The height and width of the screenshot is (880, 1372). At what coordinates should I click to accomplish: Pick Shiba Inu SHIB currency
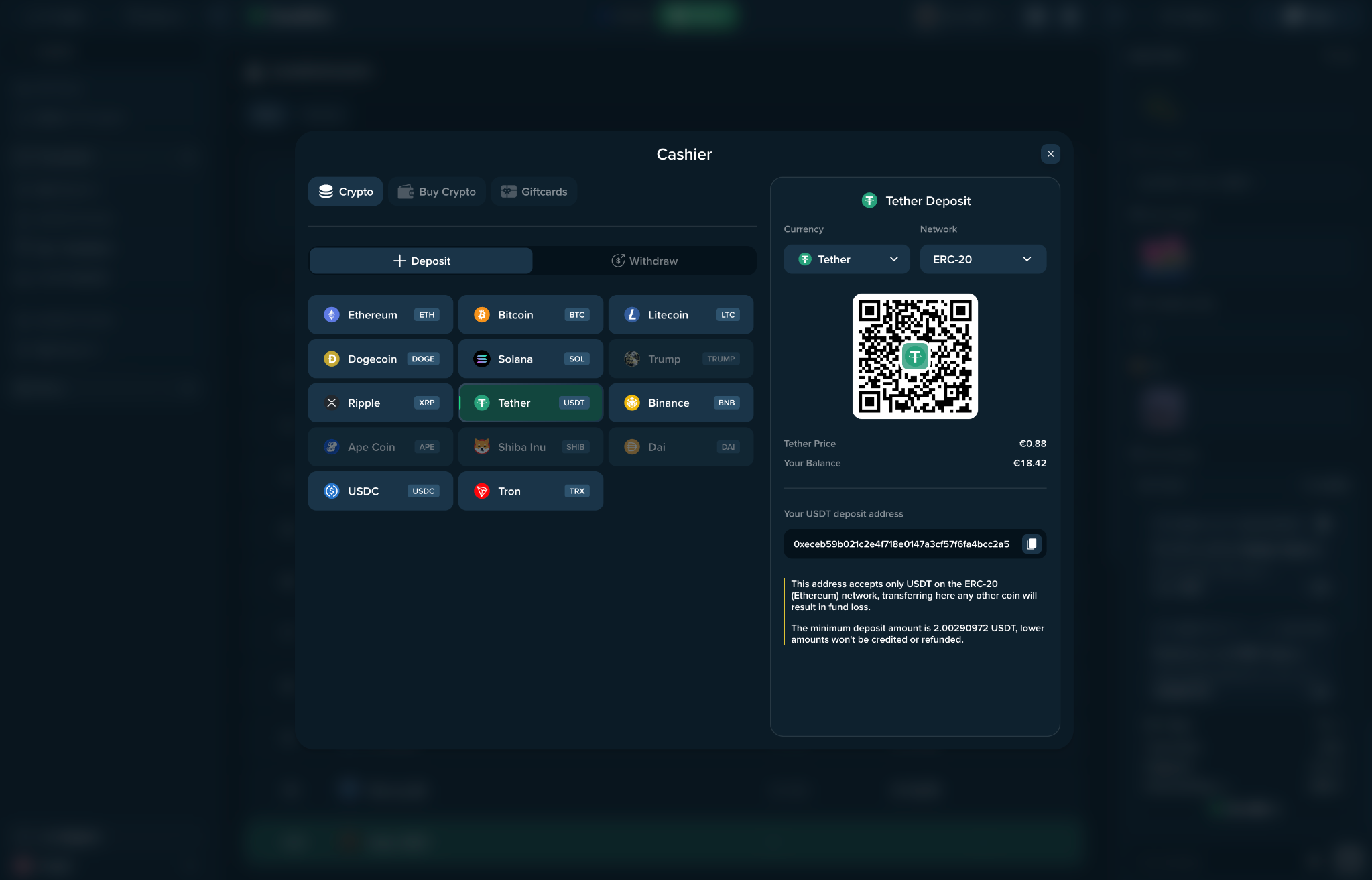[x=531, y=447]
